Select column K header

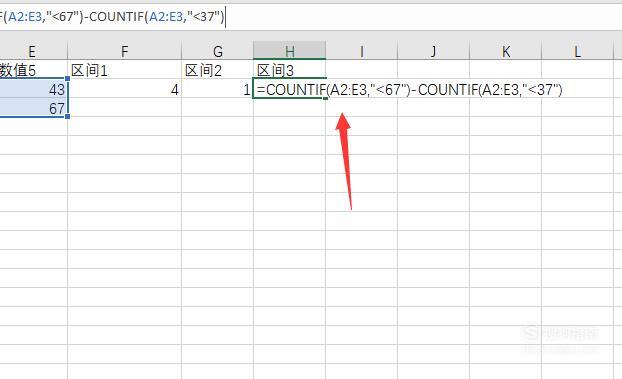pyautogui.click(x=506, y=51)
